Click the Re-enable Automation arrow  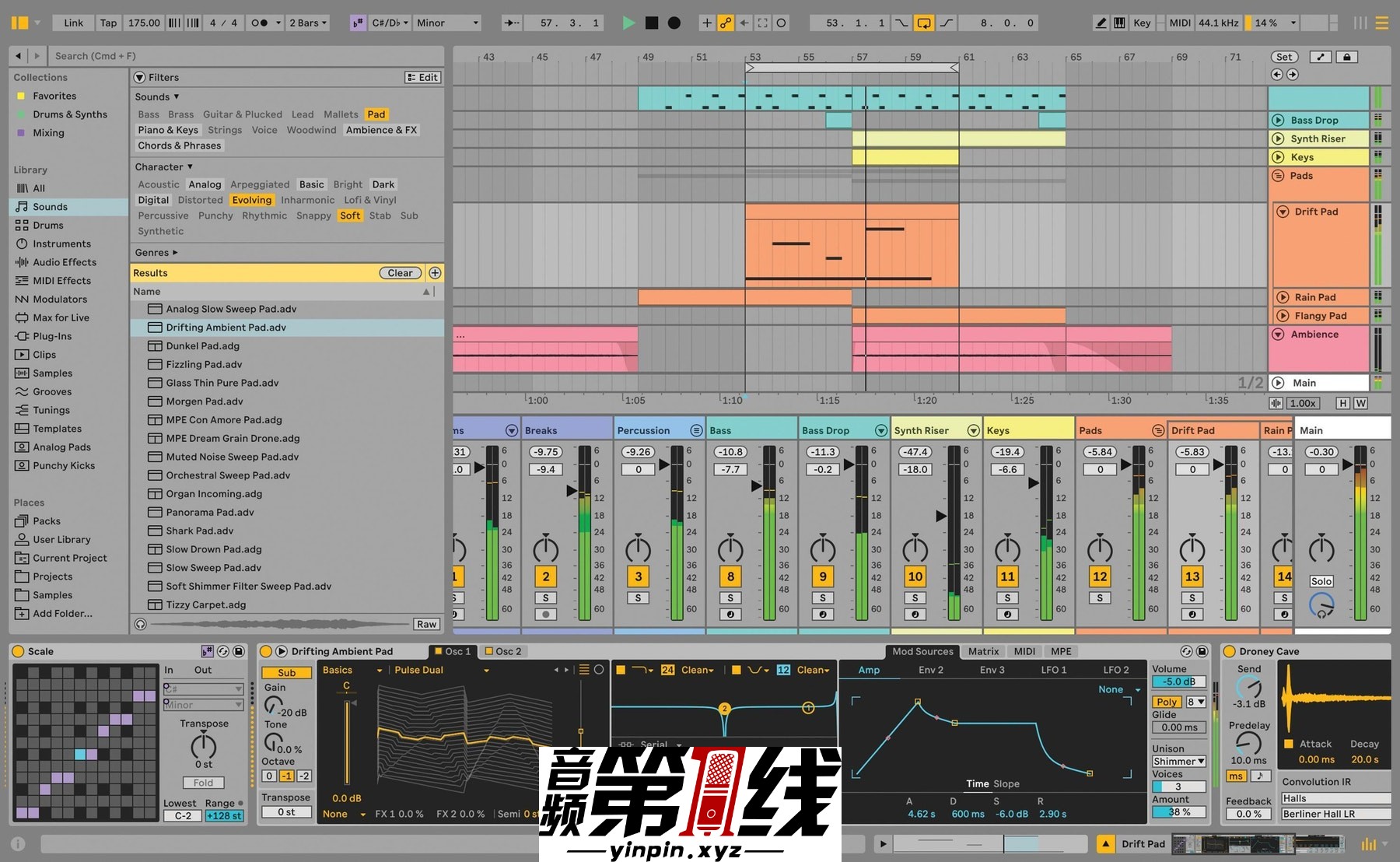(744, 23)
